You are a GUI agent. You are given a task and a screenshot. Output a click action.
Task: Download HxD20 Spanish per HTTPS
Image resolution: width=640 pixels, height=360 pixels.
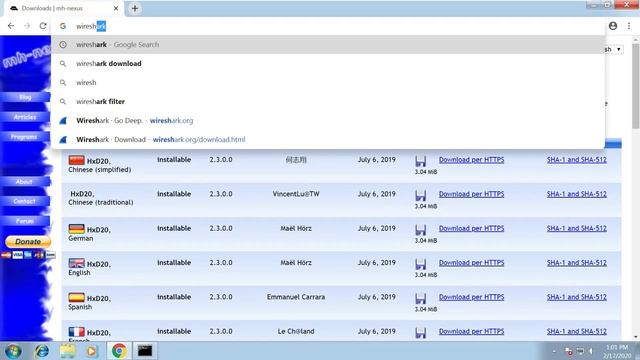tap(471, 297)
